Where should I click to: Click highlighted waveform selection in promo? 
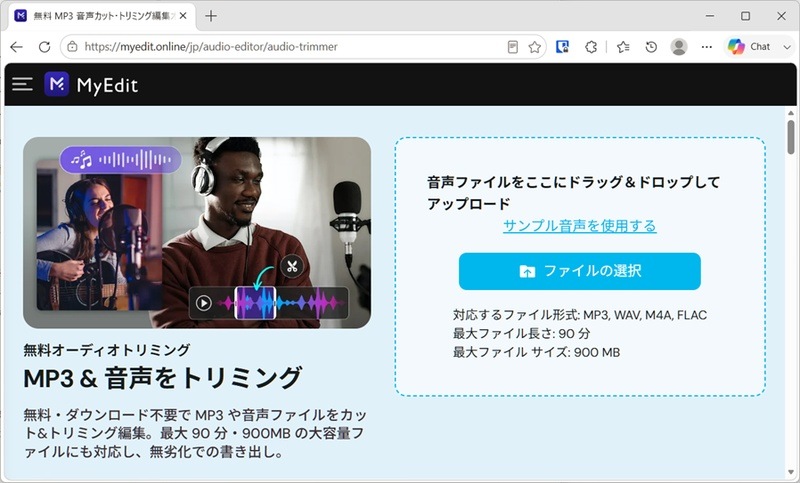pyautogui.click(x=255, y=303)
